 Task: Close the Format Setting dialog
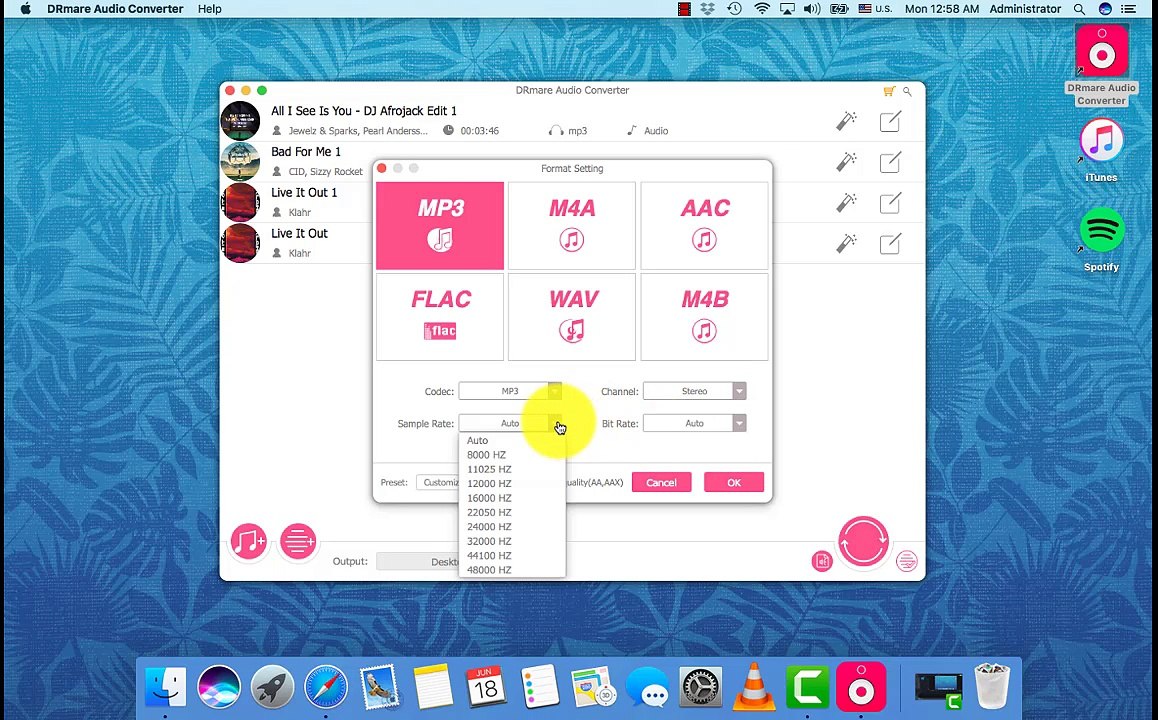(382, 168)
